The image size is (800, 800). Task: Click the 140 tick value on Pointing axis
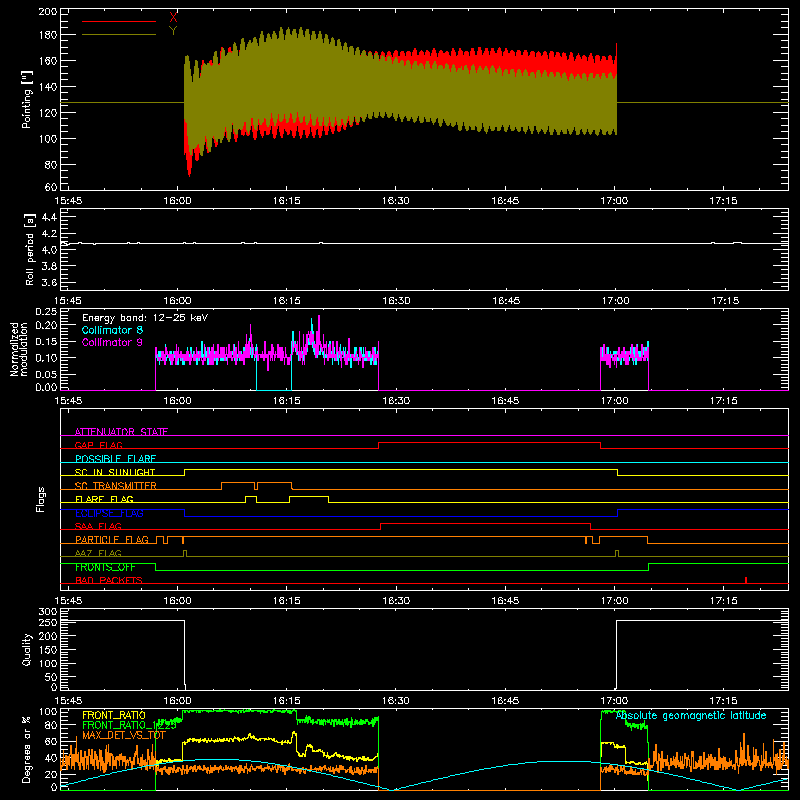click(48, 87)
